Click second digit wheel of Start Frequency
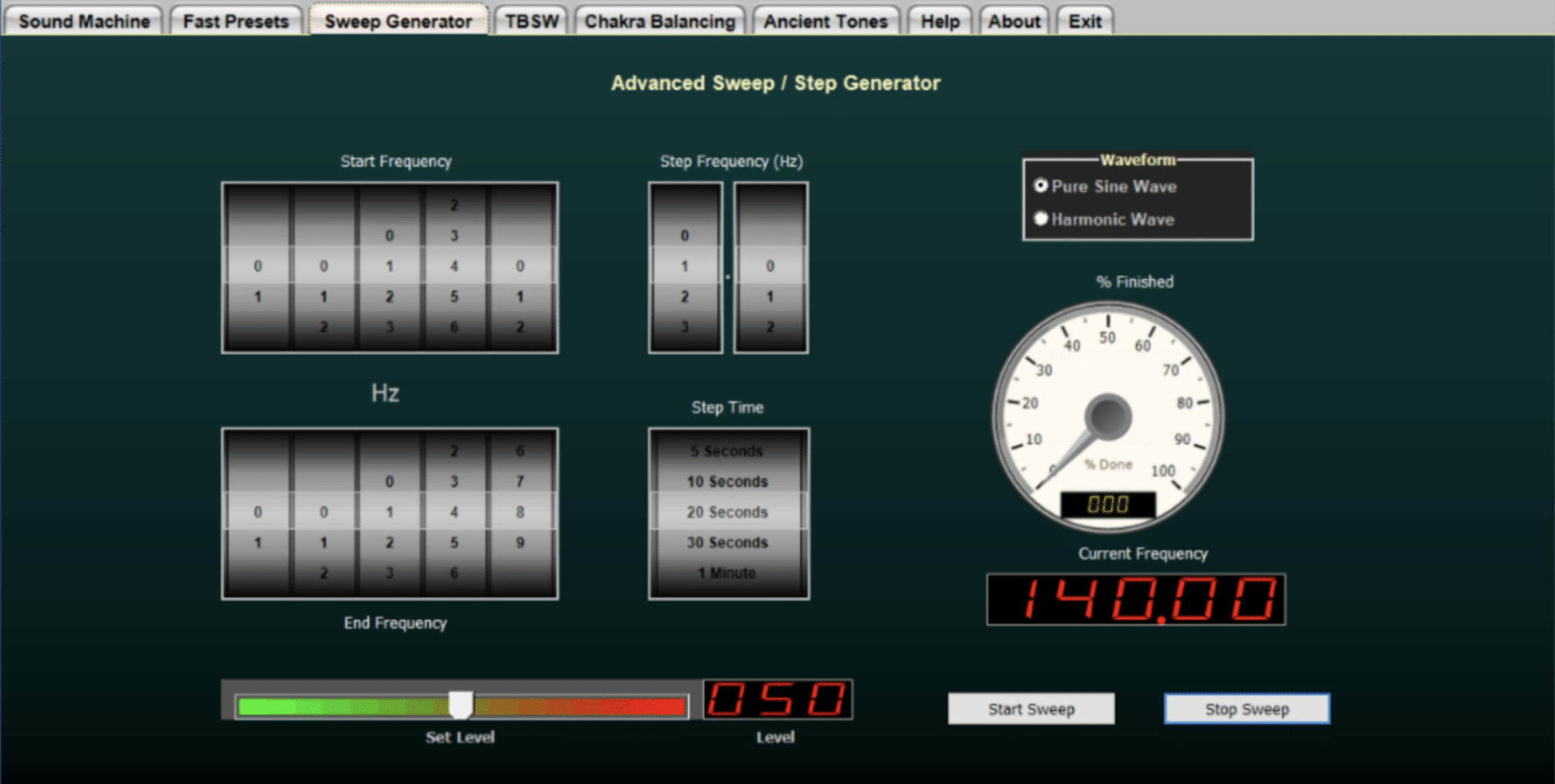 point(323,267)
